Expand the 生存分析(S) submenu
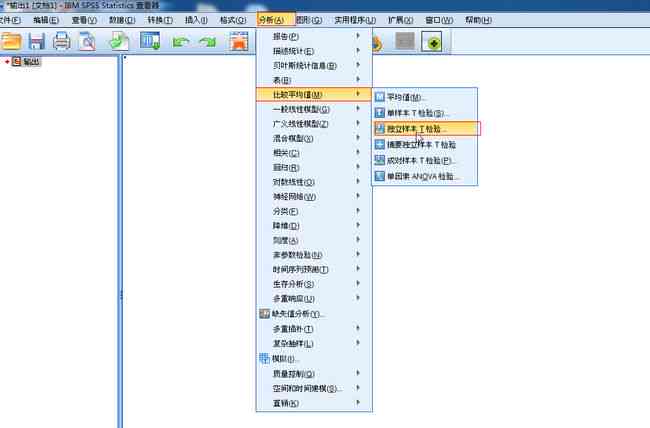This screenshot has width=650, height=428. click(x=314, y=284)
